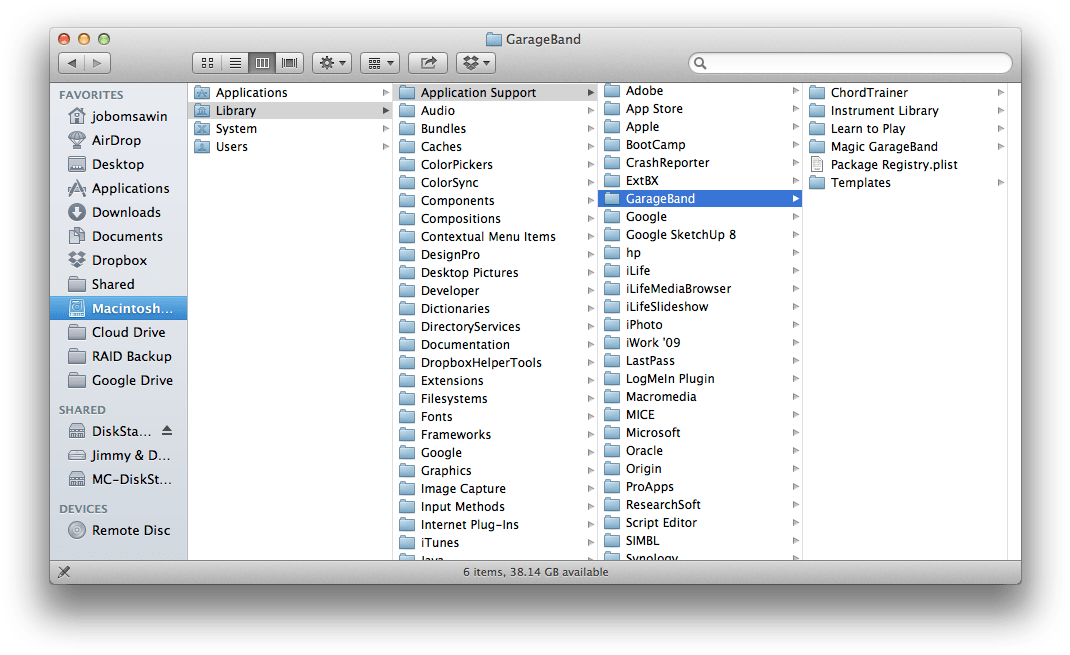Select the Jimmy & D... shared computer
The image size is (1070, 655).
[119, 455]
